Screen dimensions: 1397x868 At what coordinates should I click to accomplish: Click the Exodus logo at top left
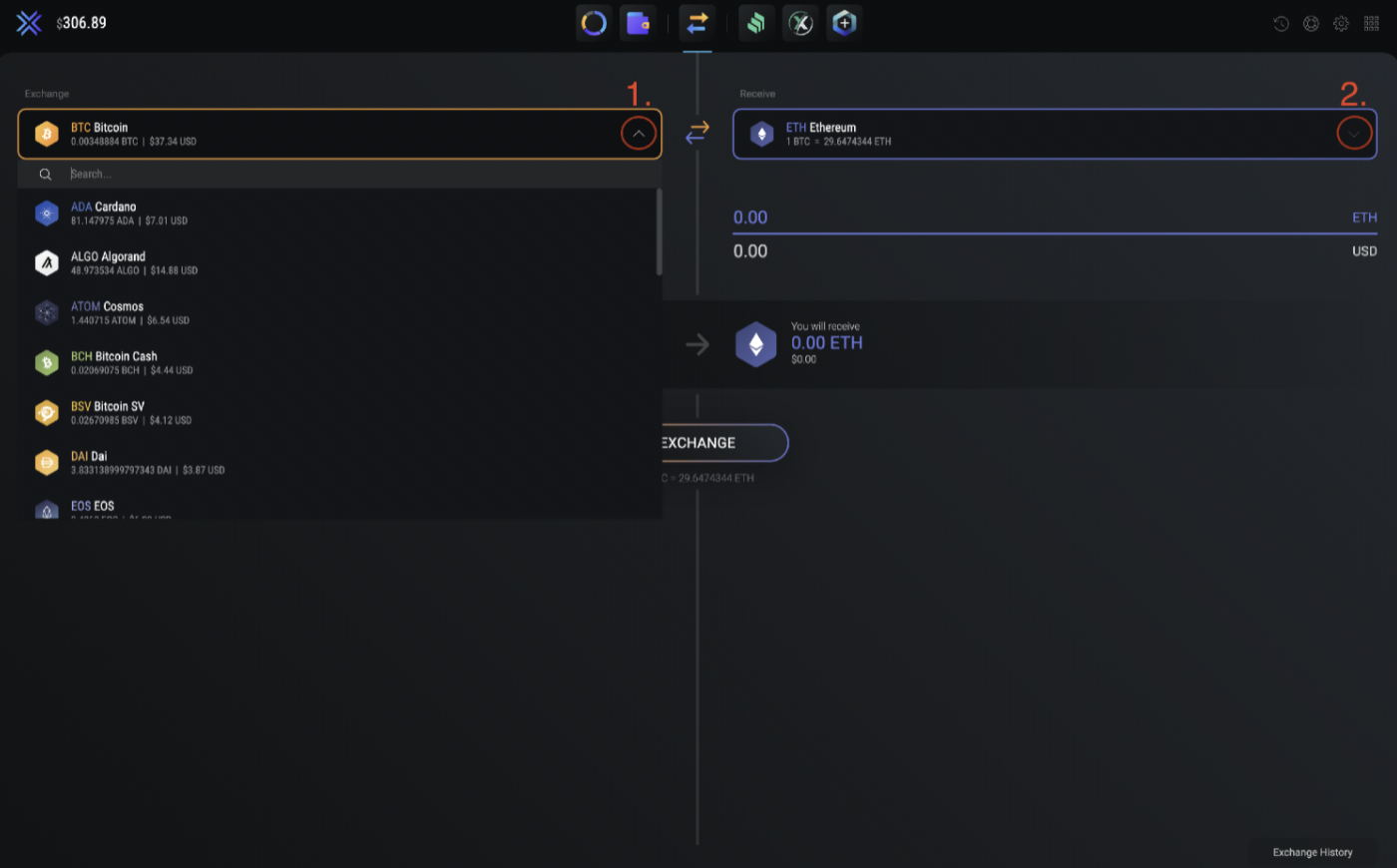pyautogui.click(x=29, y=23)
